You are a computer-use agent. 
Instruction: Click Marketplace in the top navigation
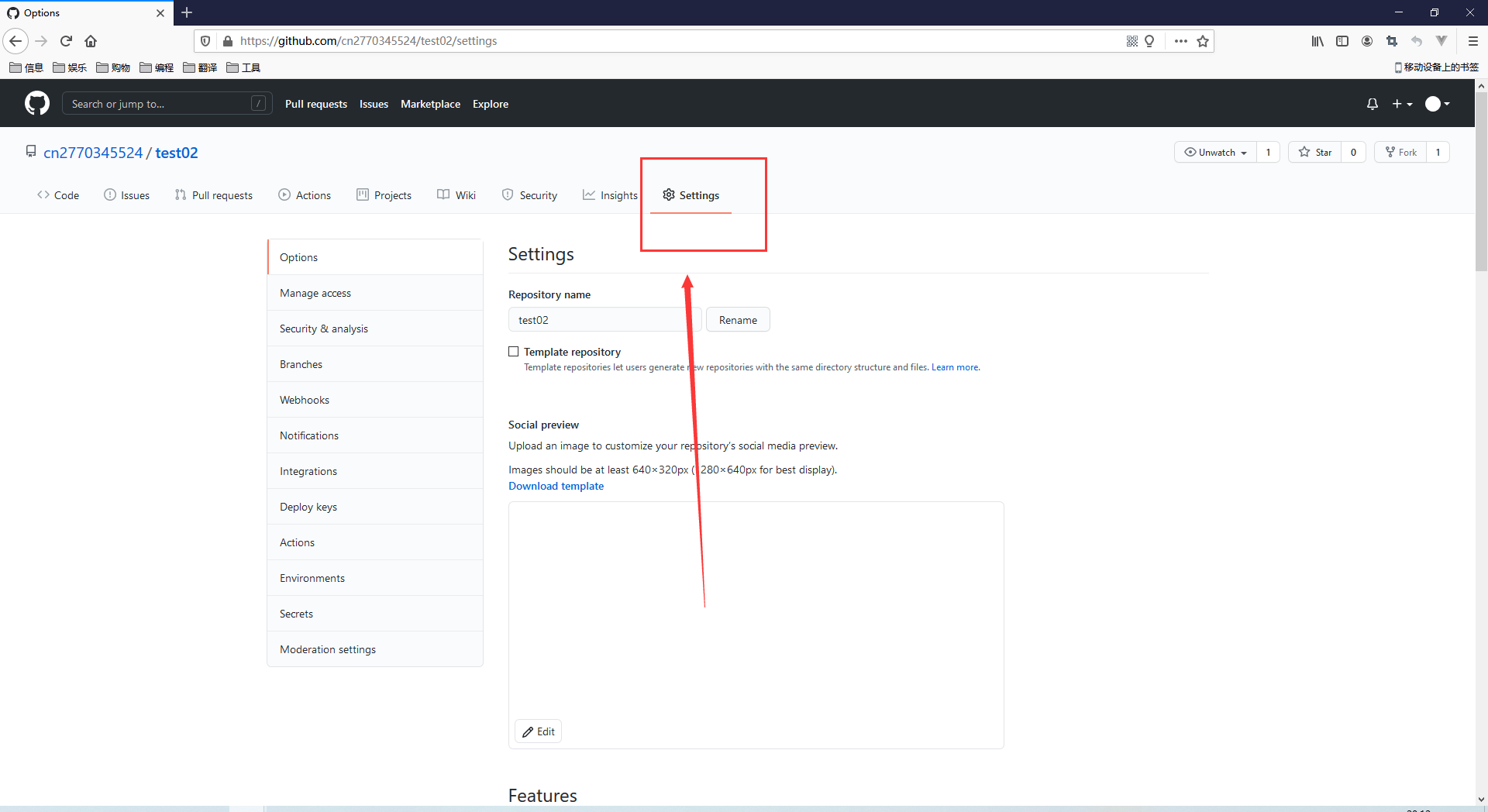[x=430, y=104]
